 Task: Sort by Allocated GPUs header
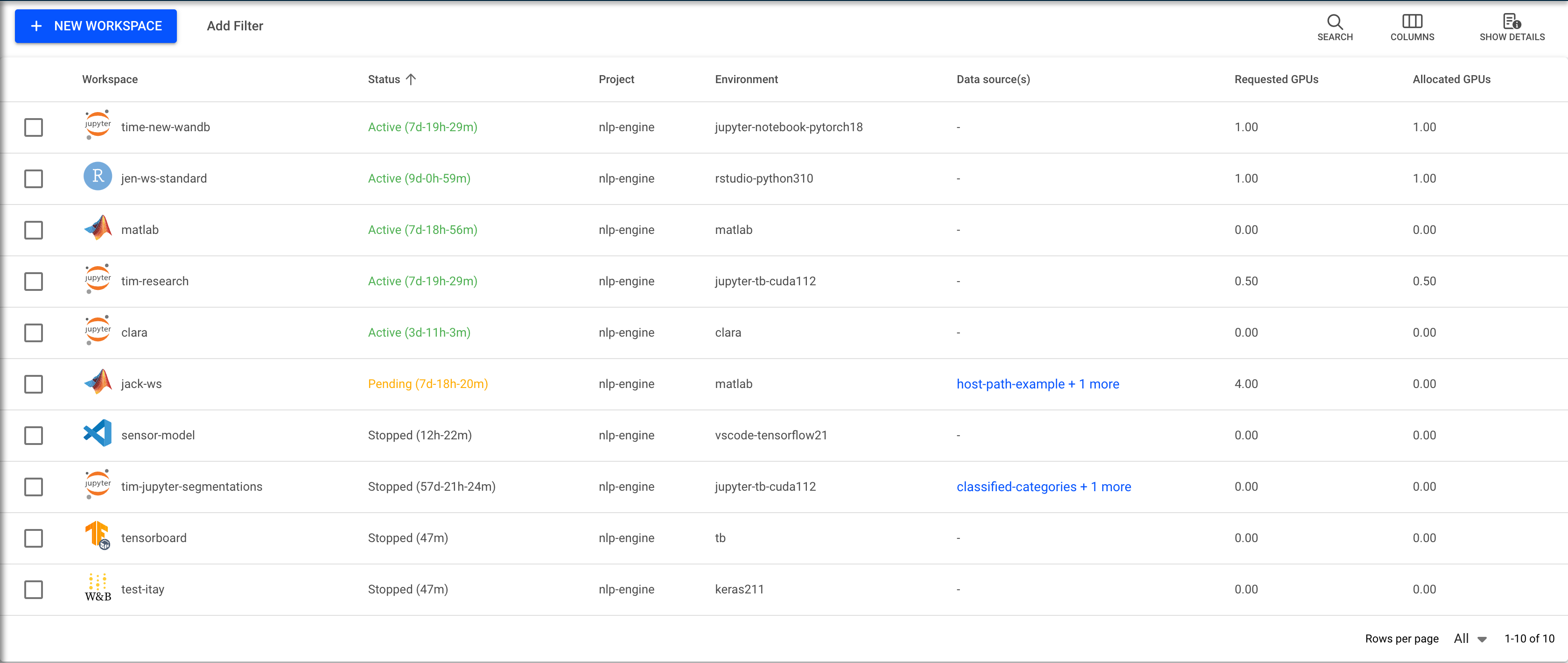pos(1451,79)
